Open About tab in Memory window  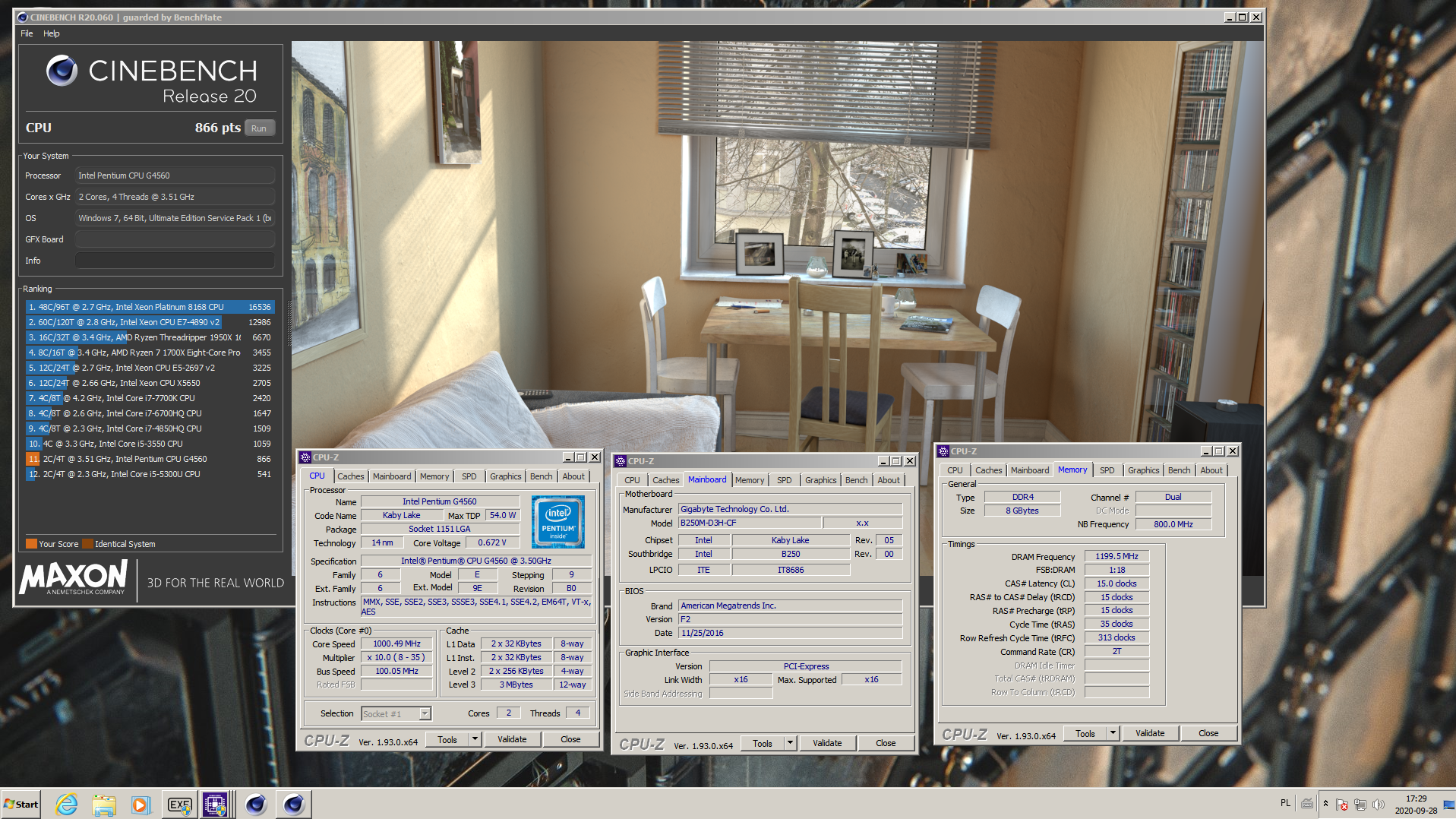point(1211,470)
